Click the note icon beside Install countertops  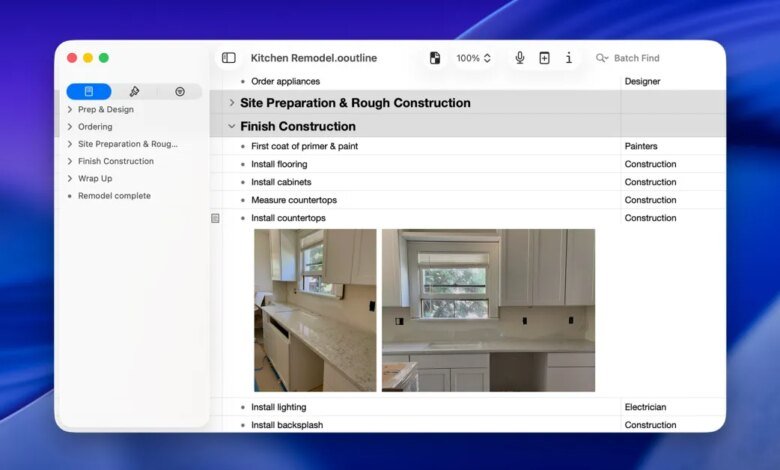click(215, 218)
